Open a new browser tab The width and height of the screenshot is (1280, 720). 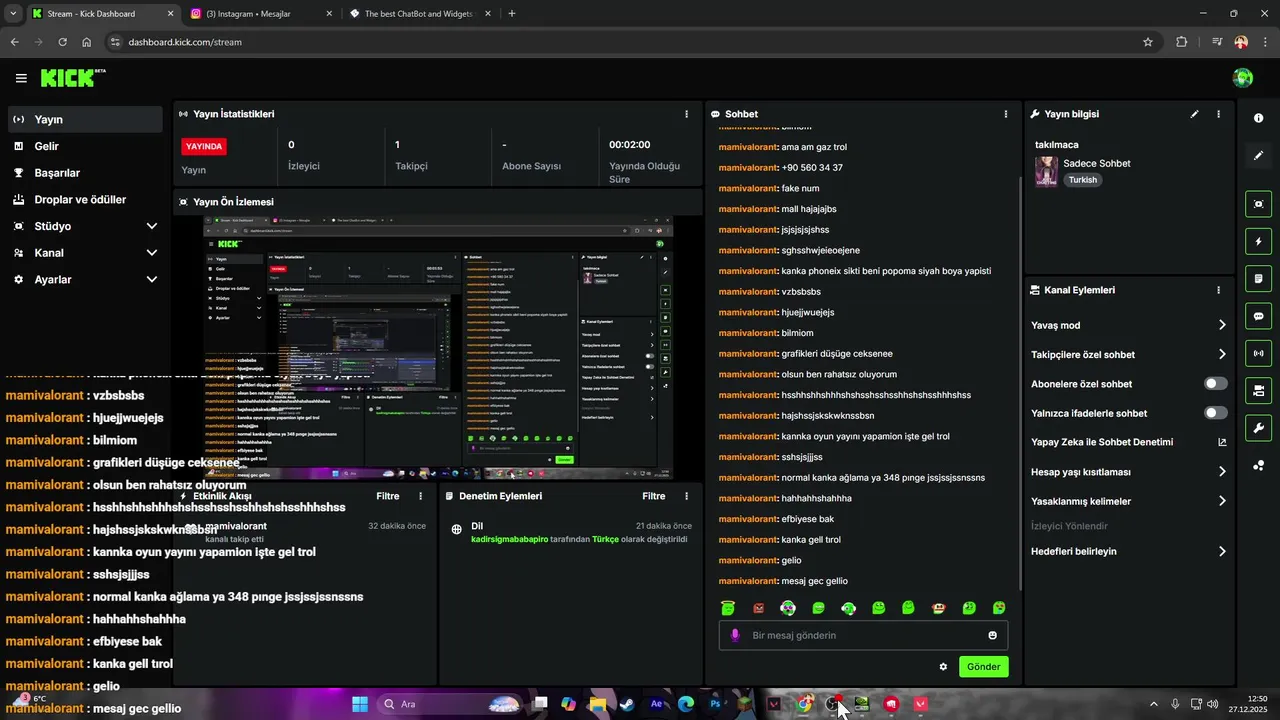512,14
